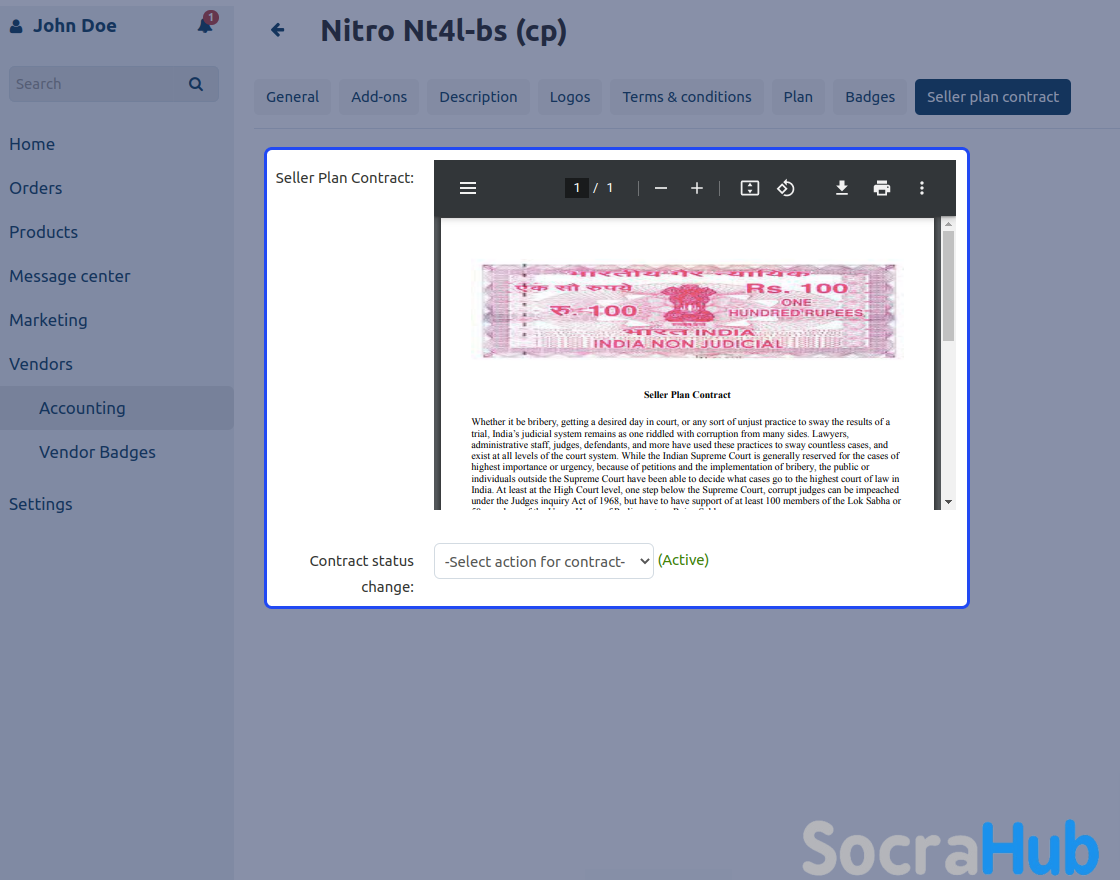Screen dimensions: 1120x880
Task: Open Settings in sidebar
Action: 41,504
